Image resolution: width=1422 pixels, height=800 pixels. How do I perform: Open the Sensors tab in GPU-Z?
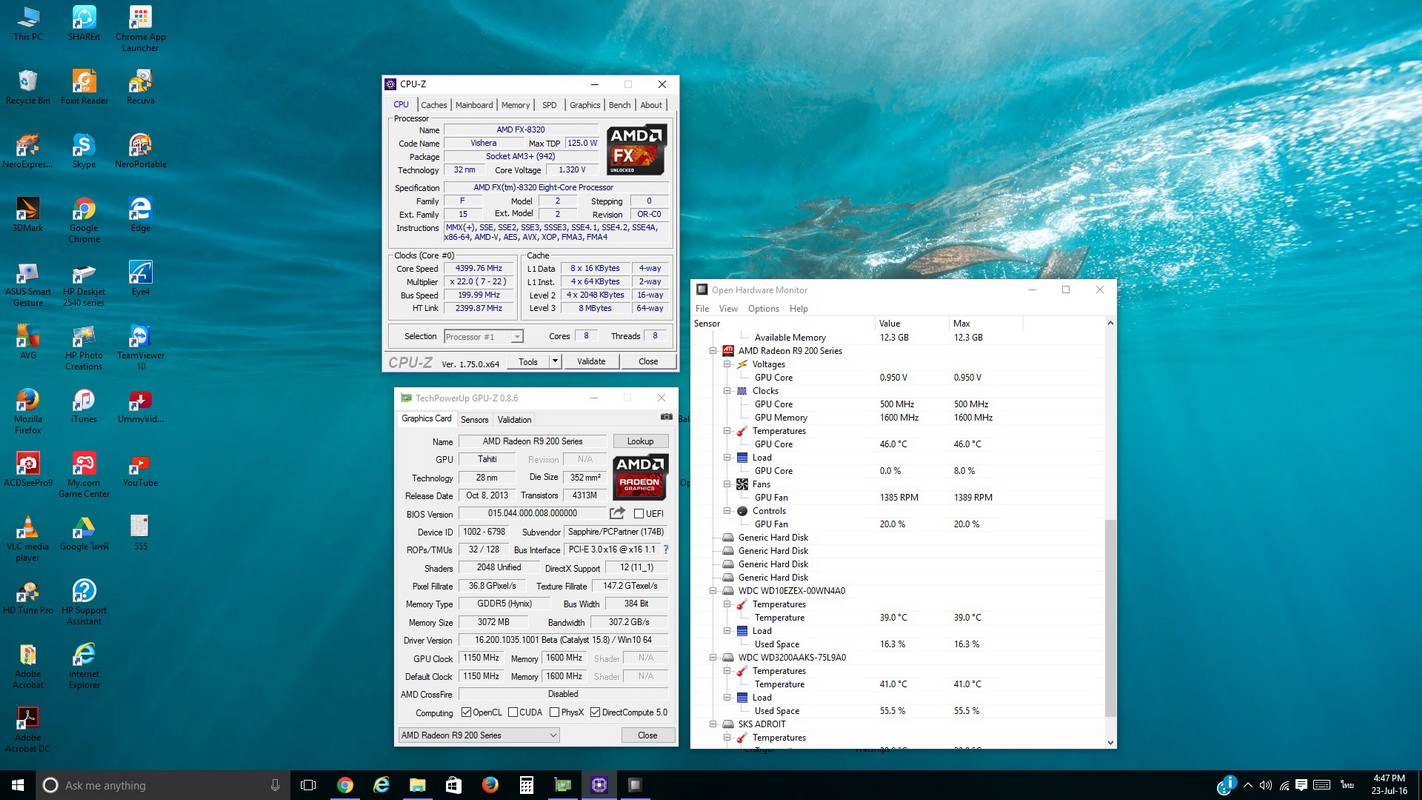pos(474,420)
